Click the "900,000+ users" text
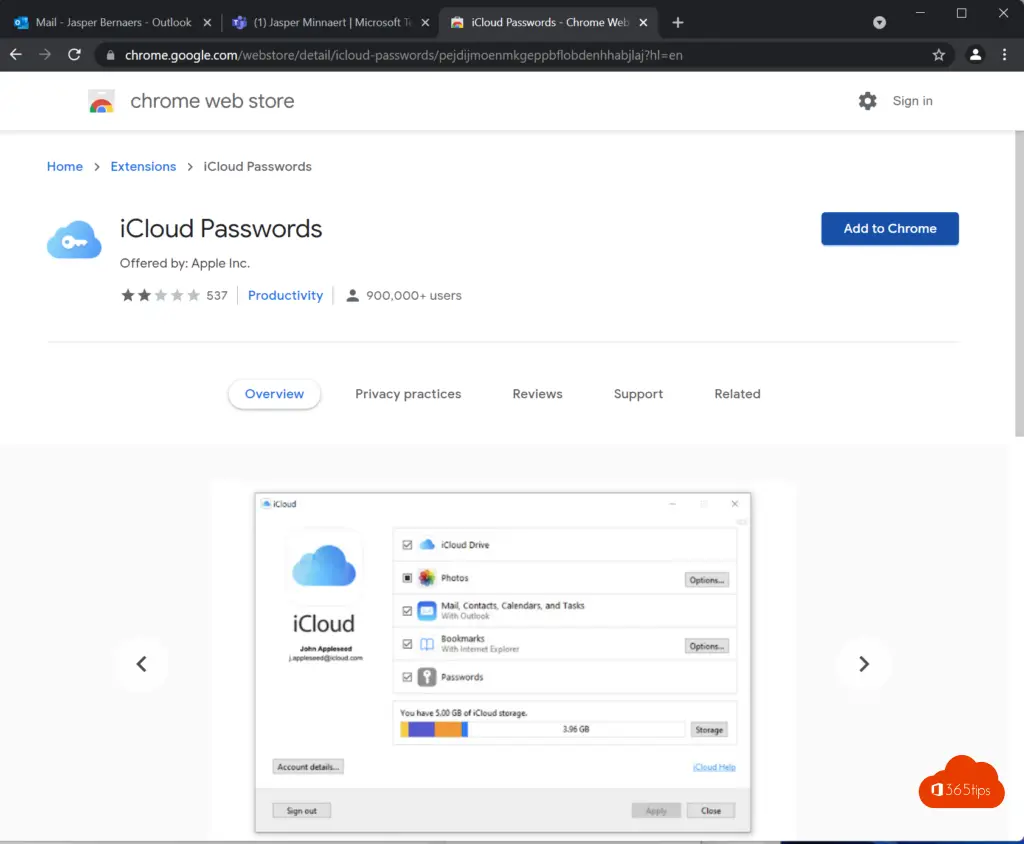Viewport: 1024px width, 844px height. [413, 295]
